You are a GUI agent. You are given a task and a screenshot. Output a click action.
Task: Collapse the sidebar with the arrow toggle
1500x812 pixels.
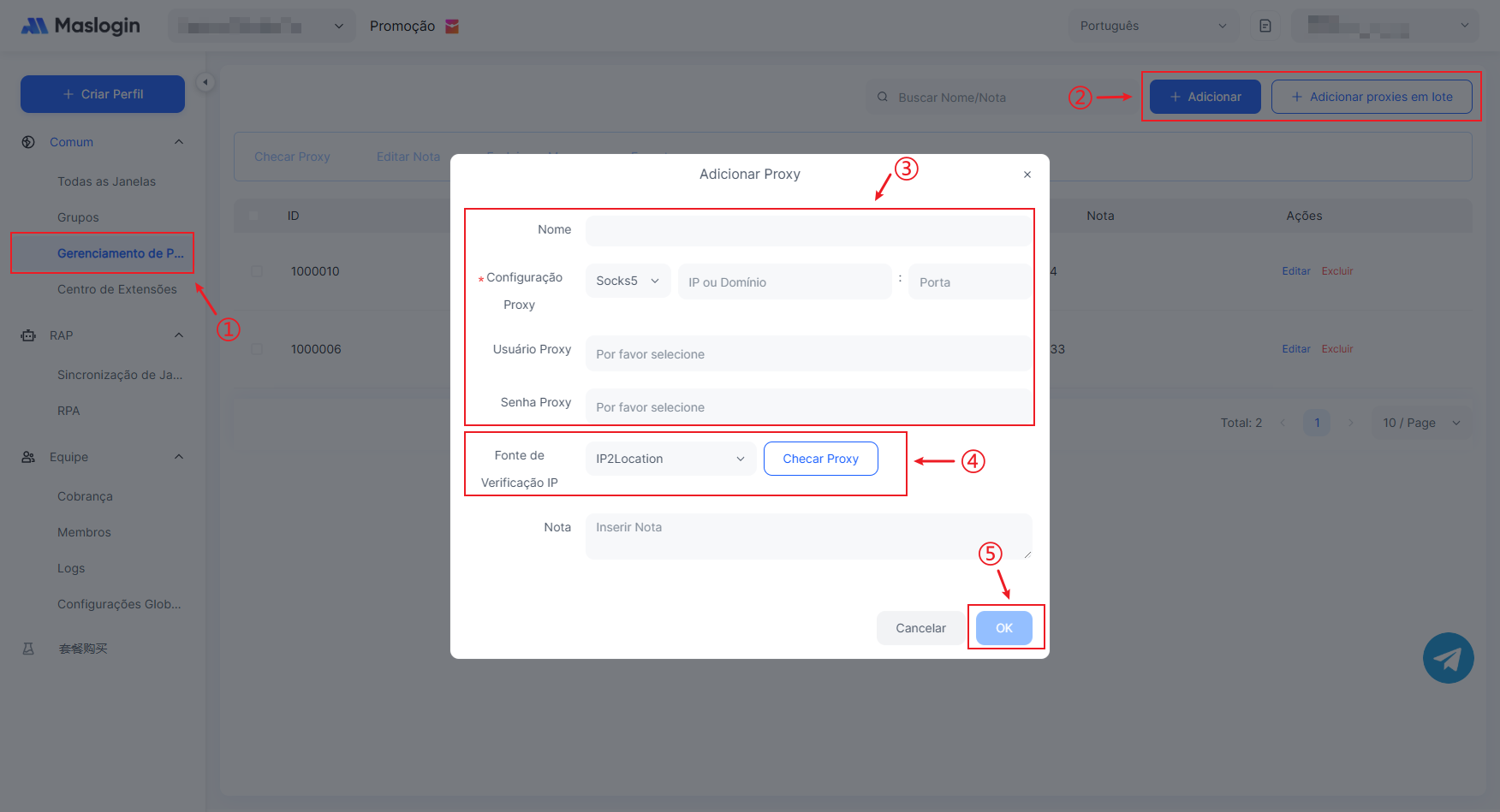tap(205, 82)
